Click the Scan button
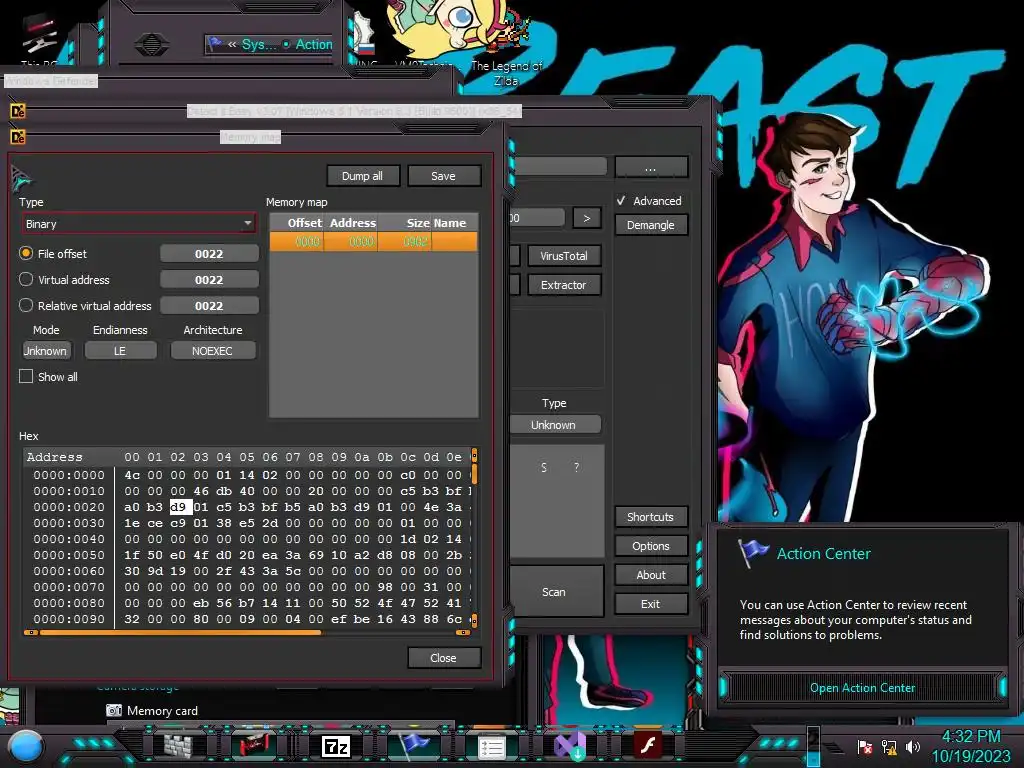This screenshot has height=768, width=1024. point(556,592)
